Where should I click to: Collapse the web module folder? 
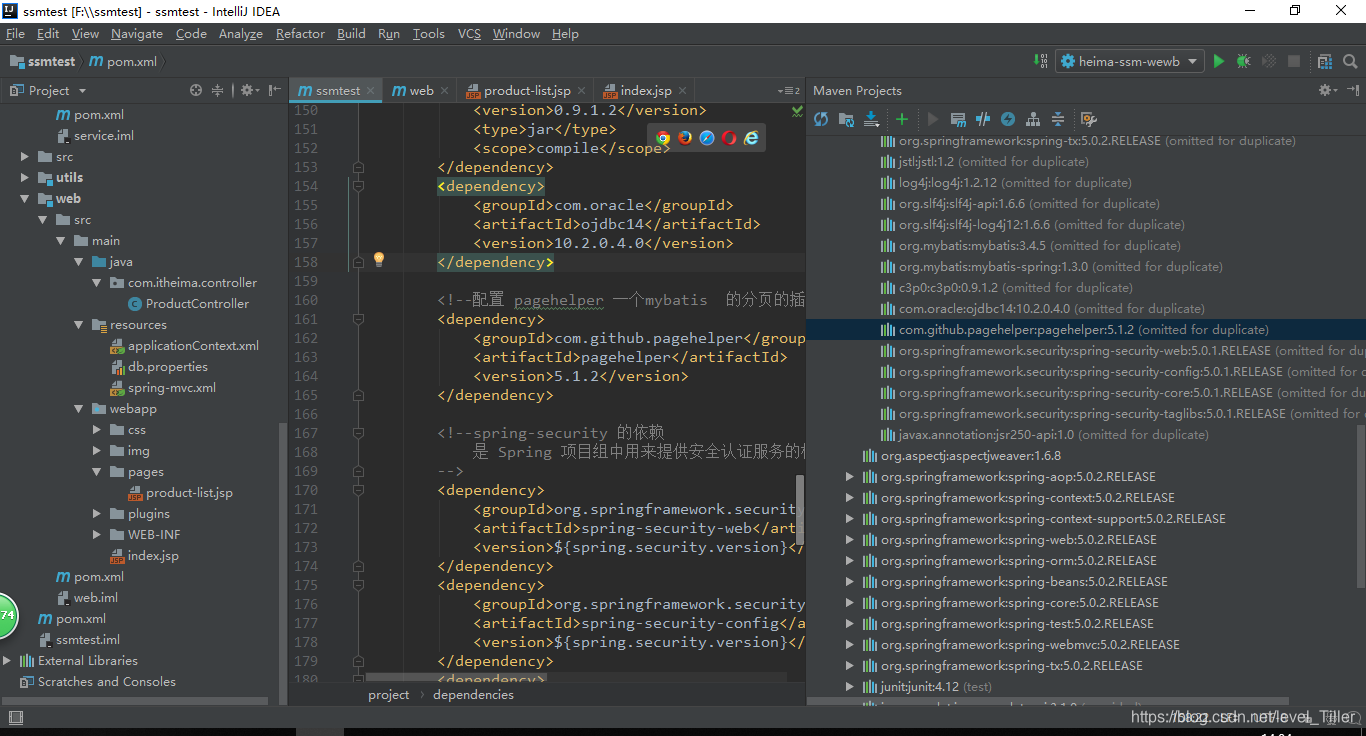[25, 199]
